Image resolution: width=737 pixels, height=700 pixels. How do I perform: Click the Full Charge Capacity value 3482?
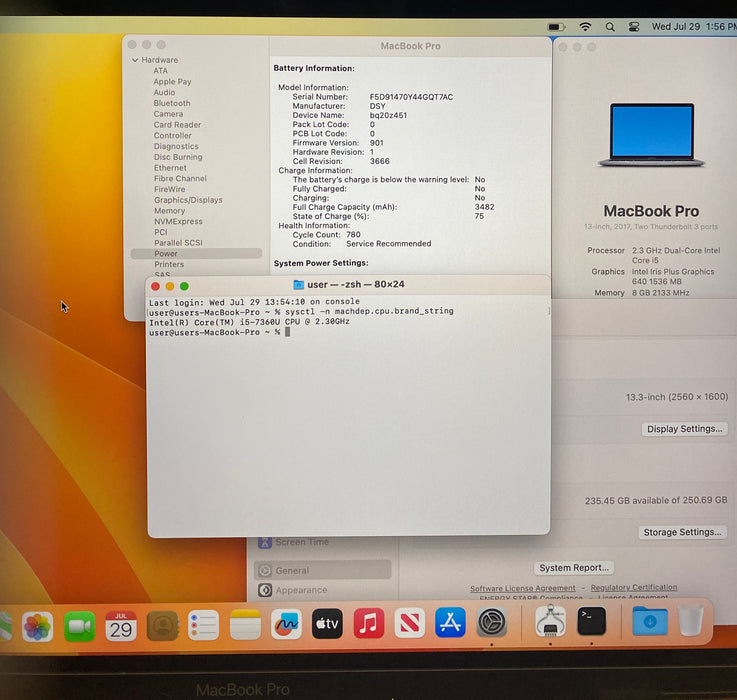coord(484,207)
